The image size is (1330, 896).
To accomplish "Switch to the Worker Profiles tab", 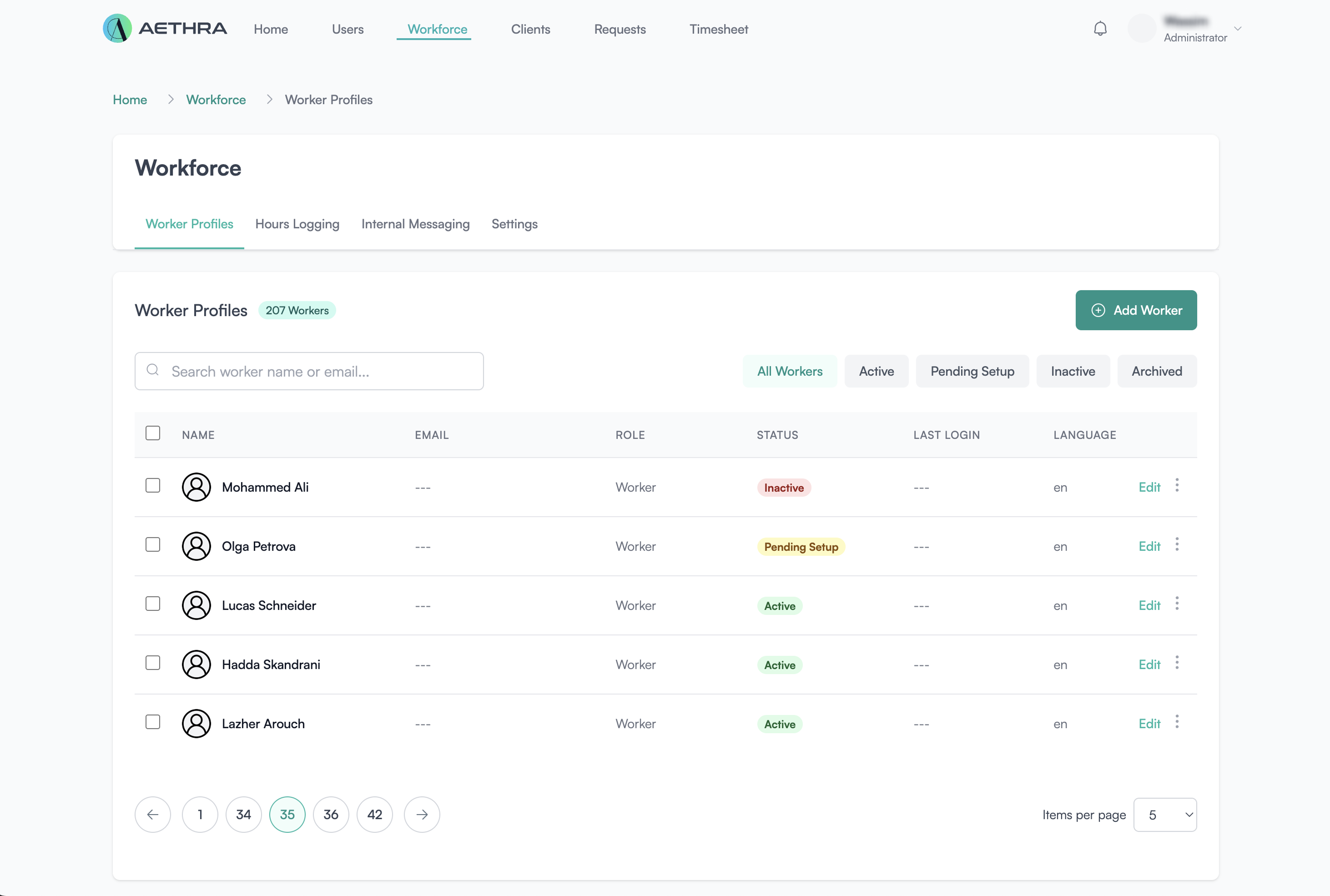I will pyautogui.click(x=189, y=224).
